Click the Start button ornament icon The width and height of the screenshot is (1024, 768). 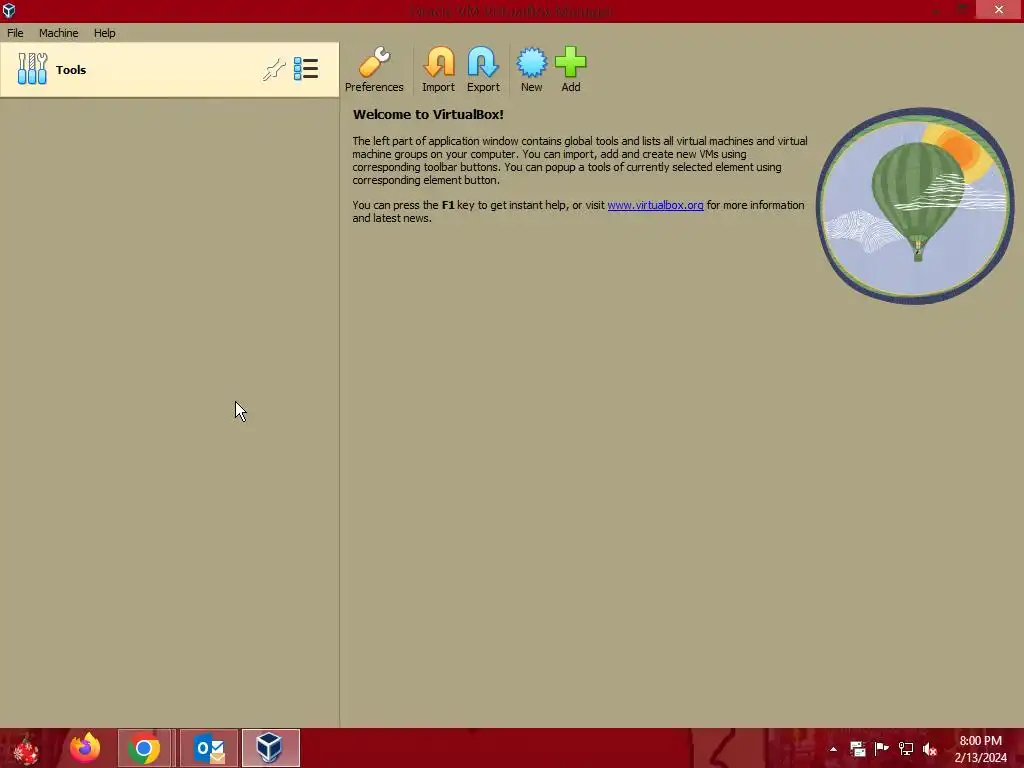point(26,748)
